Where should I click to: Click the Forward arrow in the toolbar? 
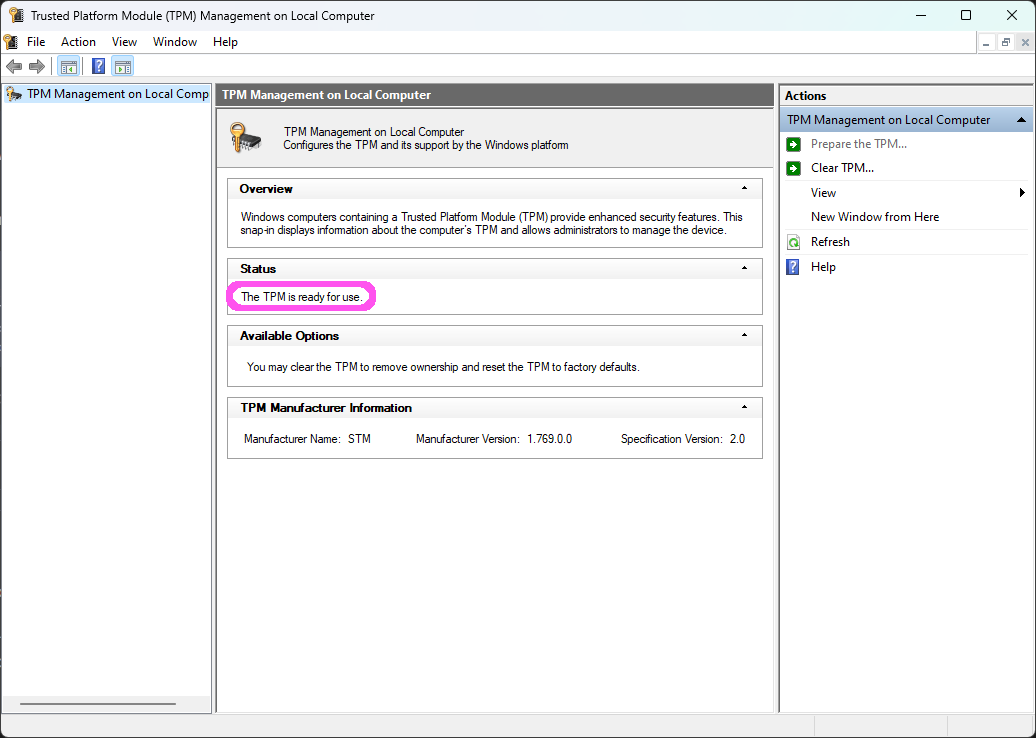click(x=37, y=67)
